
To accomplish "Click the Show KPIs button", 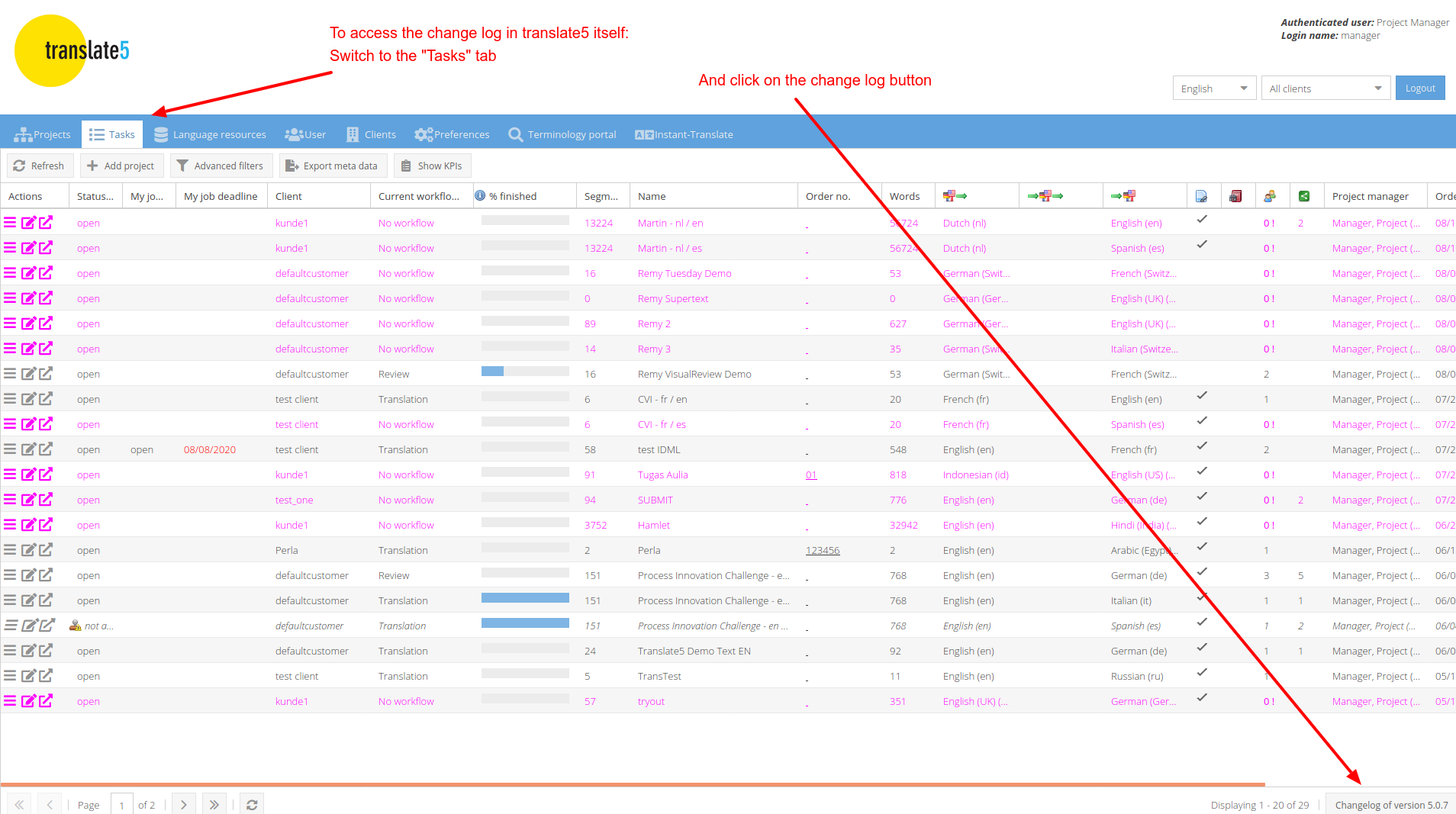I will [433, 166].
